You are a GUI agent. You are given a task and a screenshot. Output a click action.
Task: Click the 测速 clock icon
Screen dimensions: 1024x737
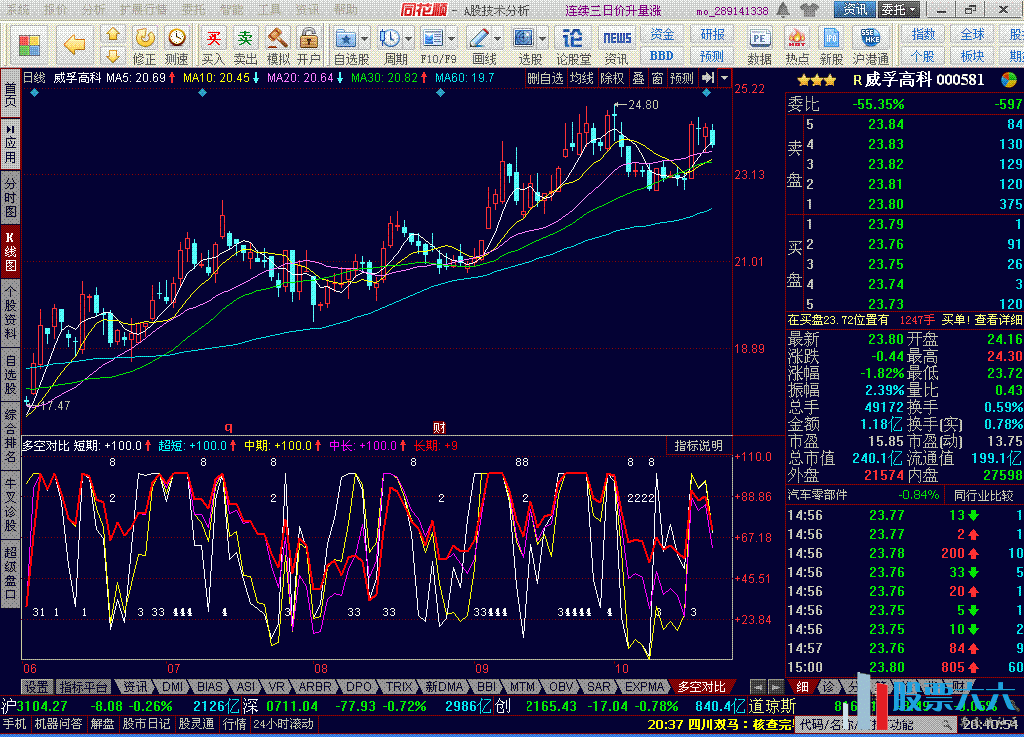(177, 44)
